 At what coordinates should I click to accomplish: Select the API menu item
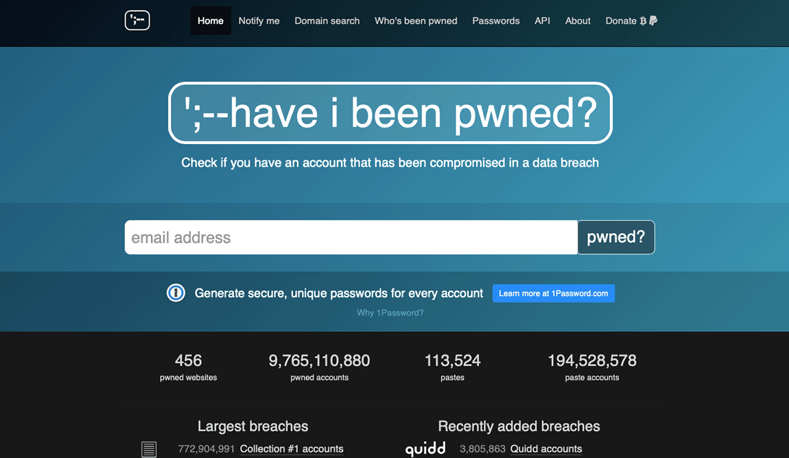(542, 21)
